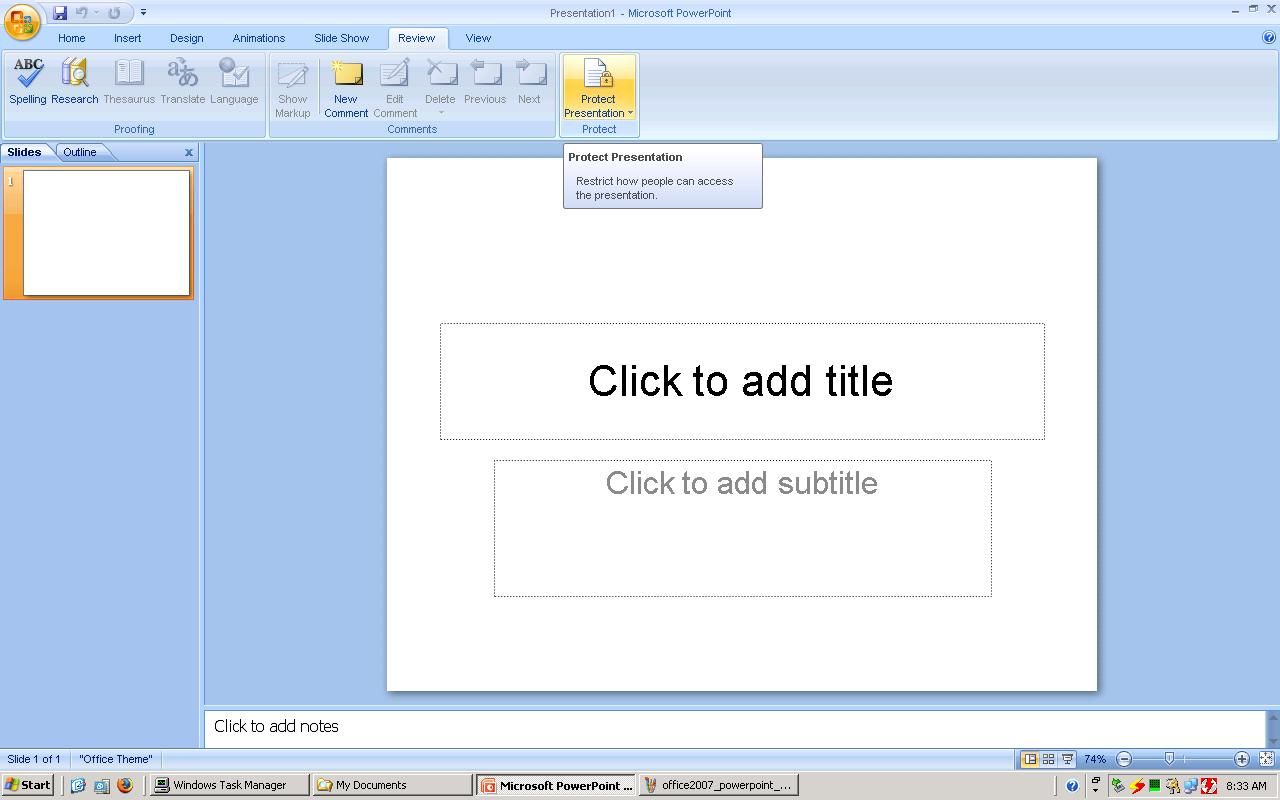Switch to Windows Task Manager in taskbar
The image size is (1280, 800).
pyautogui.click(x=228, y=785)
